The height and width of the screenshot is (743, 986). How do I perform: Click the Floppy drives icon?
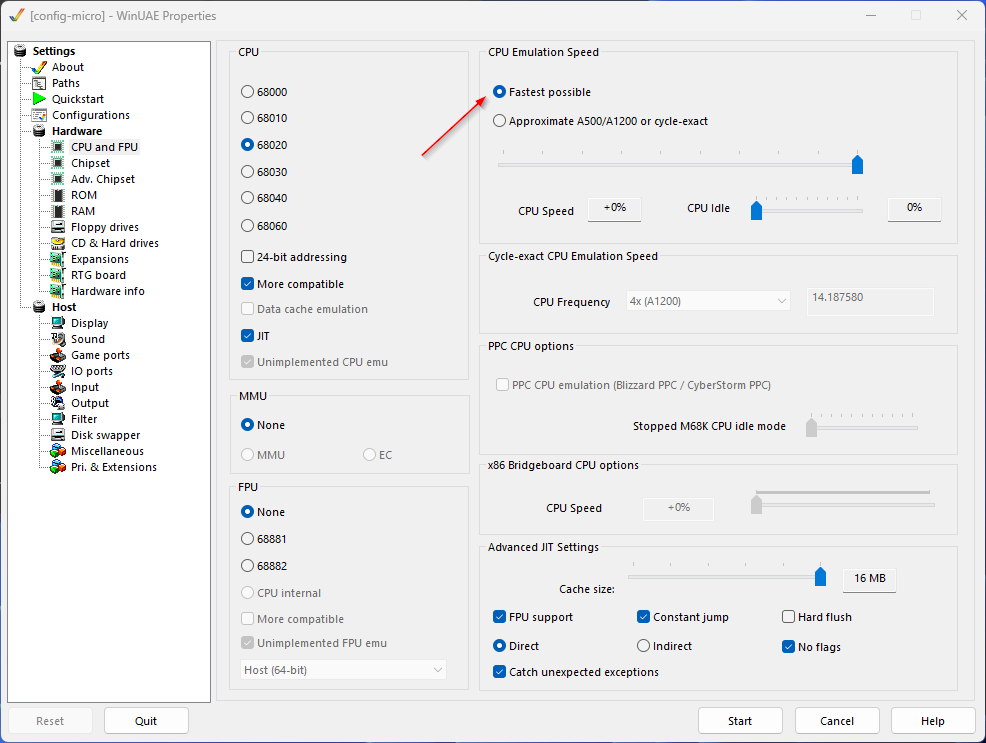point(58,227)
